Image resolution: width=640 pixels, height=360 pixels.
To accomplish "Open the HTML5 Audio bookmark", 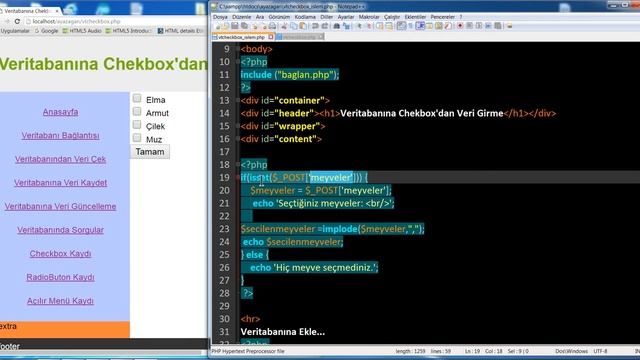I will (82, 31).
